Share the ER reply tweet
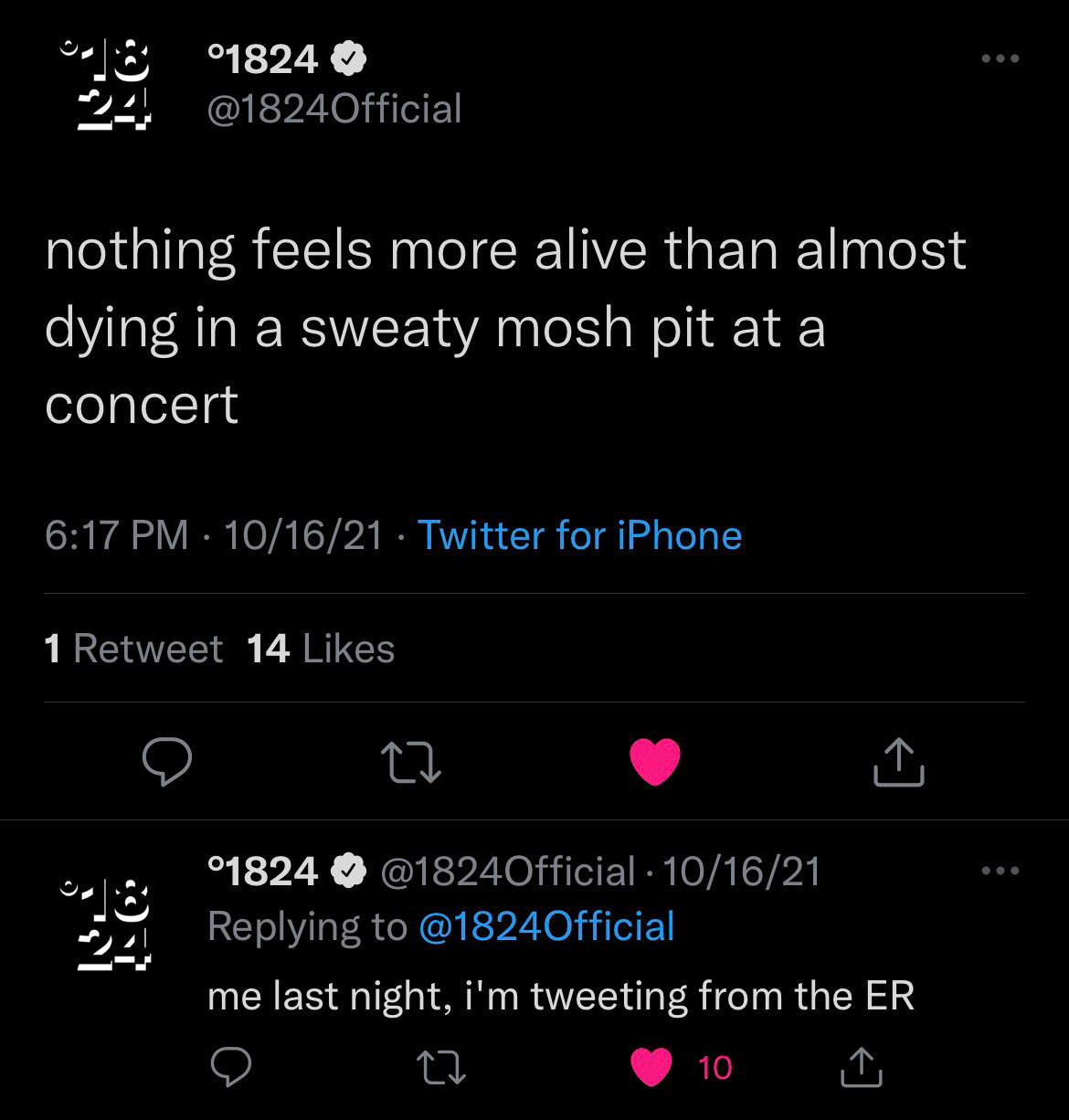The image size is (1069, 1120). tap(861, 1067)
